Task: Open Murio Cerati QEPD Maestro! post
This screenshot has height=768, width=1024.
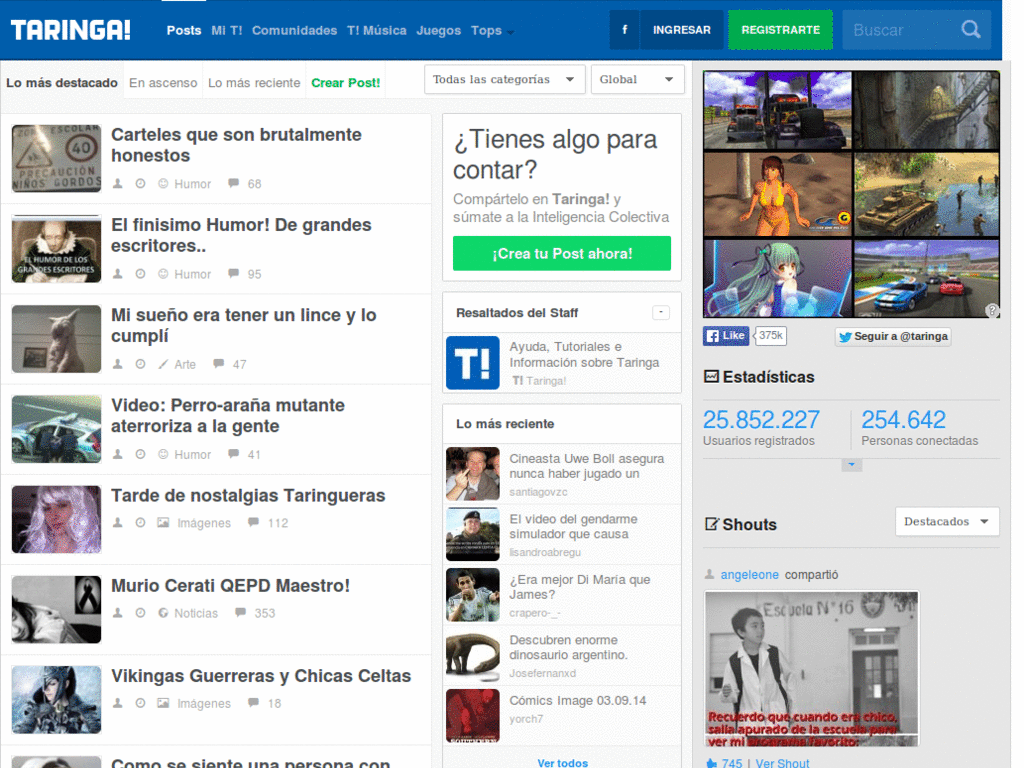Action: (231, 586)
